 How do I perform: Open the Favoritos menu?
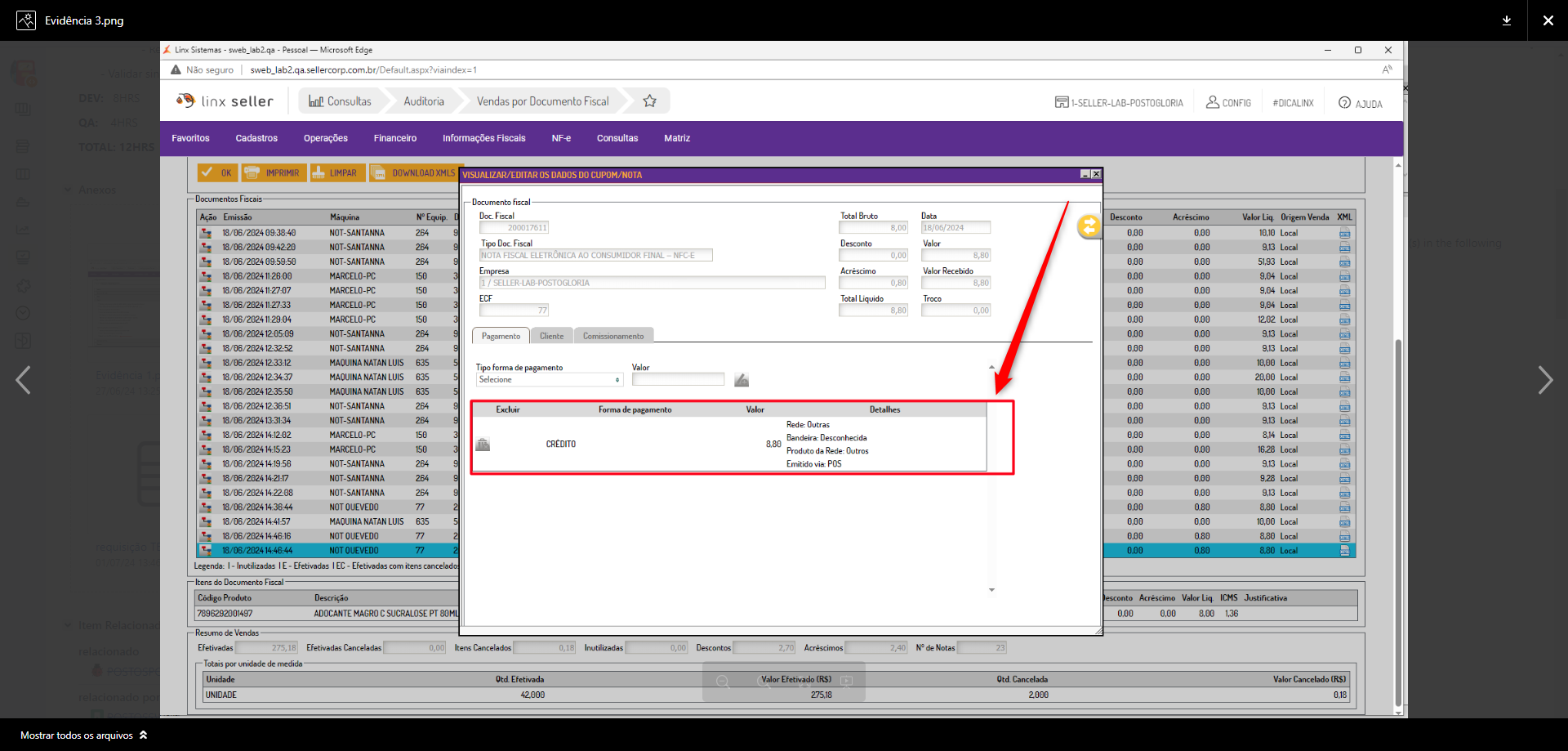pyautogui.click(x=190, y=139)
